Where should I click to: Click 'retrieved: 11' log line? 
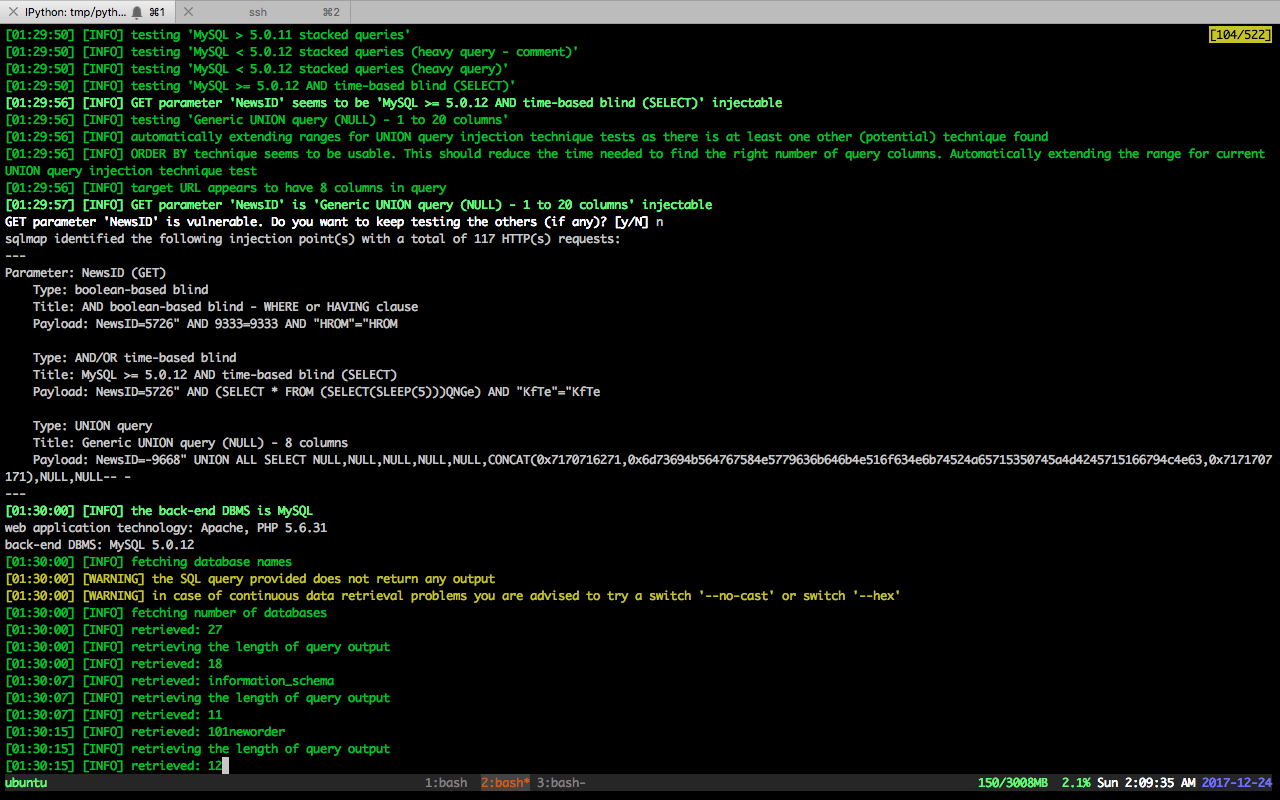(113, 715)
